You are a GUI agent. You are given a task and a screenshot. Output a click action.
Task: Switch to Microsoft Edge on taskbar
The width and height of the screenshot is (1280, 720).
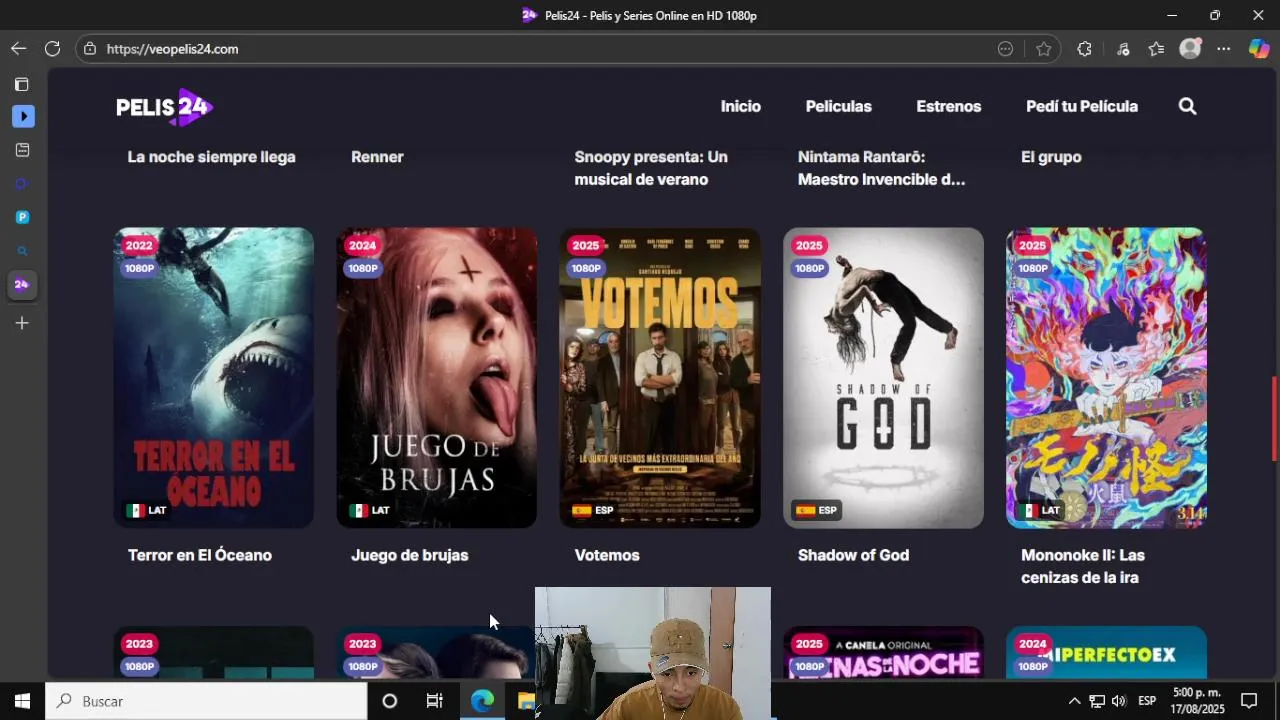click(482, 701)
